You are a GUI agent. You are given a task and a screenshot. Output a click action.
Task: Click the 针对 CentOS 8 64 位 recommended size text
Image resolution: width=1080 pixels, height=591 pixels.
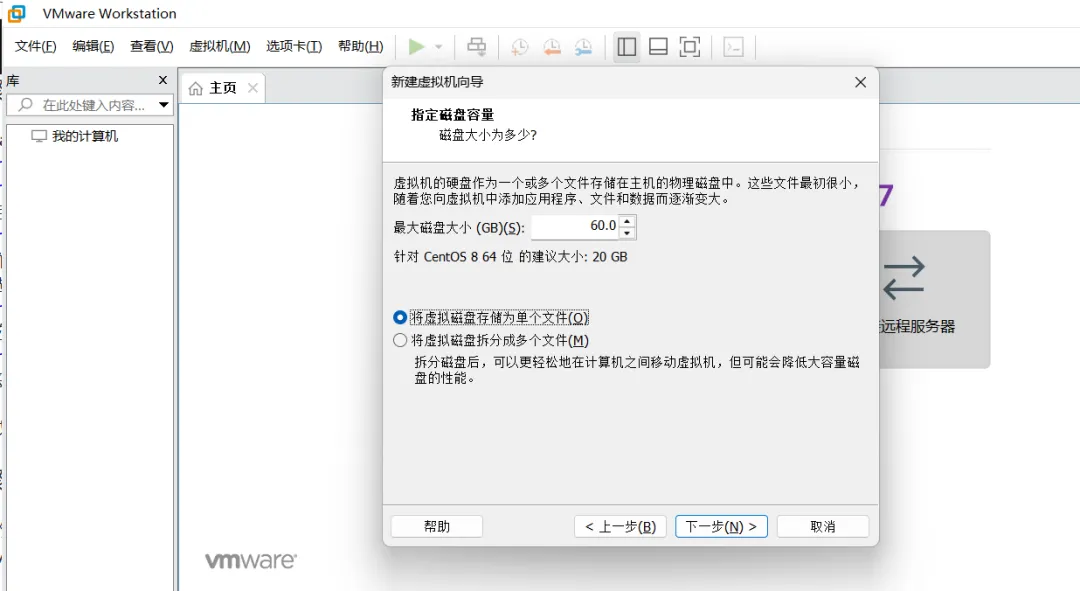pos(510,257)
